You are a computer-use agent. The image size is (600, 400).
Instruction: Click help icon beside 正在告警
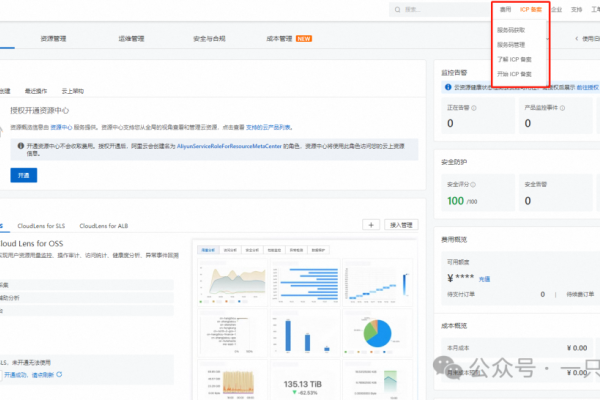click(x=474, y=108)
